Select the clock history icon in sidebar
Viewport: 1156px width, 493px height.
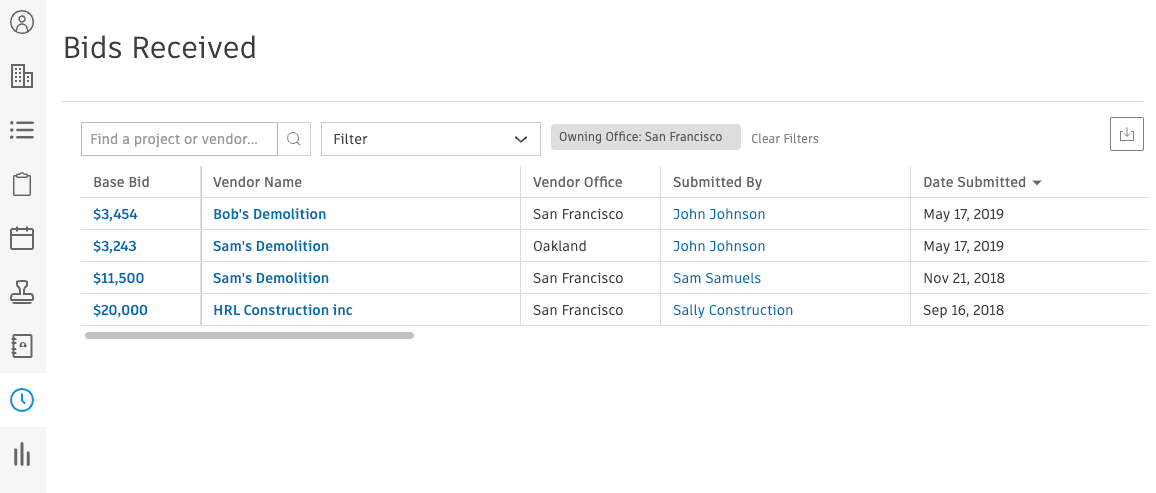[22, 400]
